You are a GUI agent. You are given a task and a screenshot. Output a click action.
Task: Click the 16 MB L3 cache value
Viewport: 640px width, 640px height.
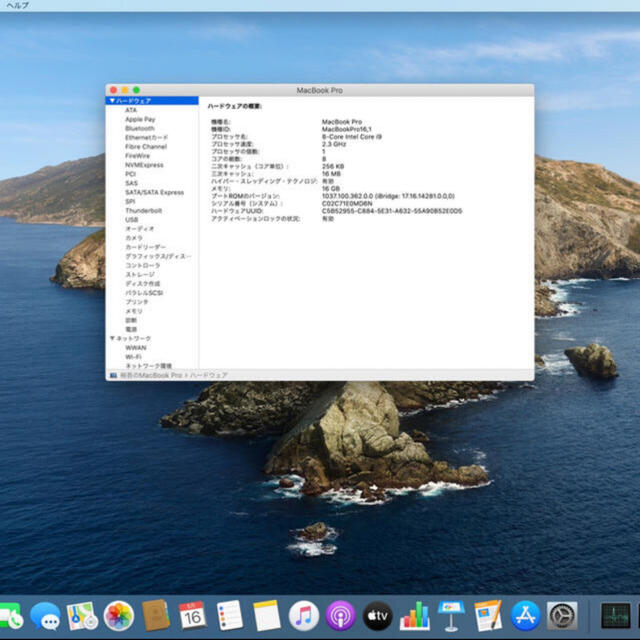tap(331, 174)
